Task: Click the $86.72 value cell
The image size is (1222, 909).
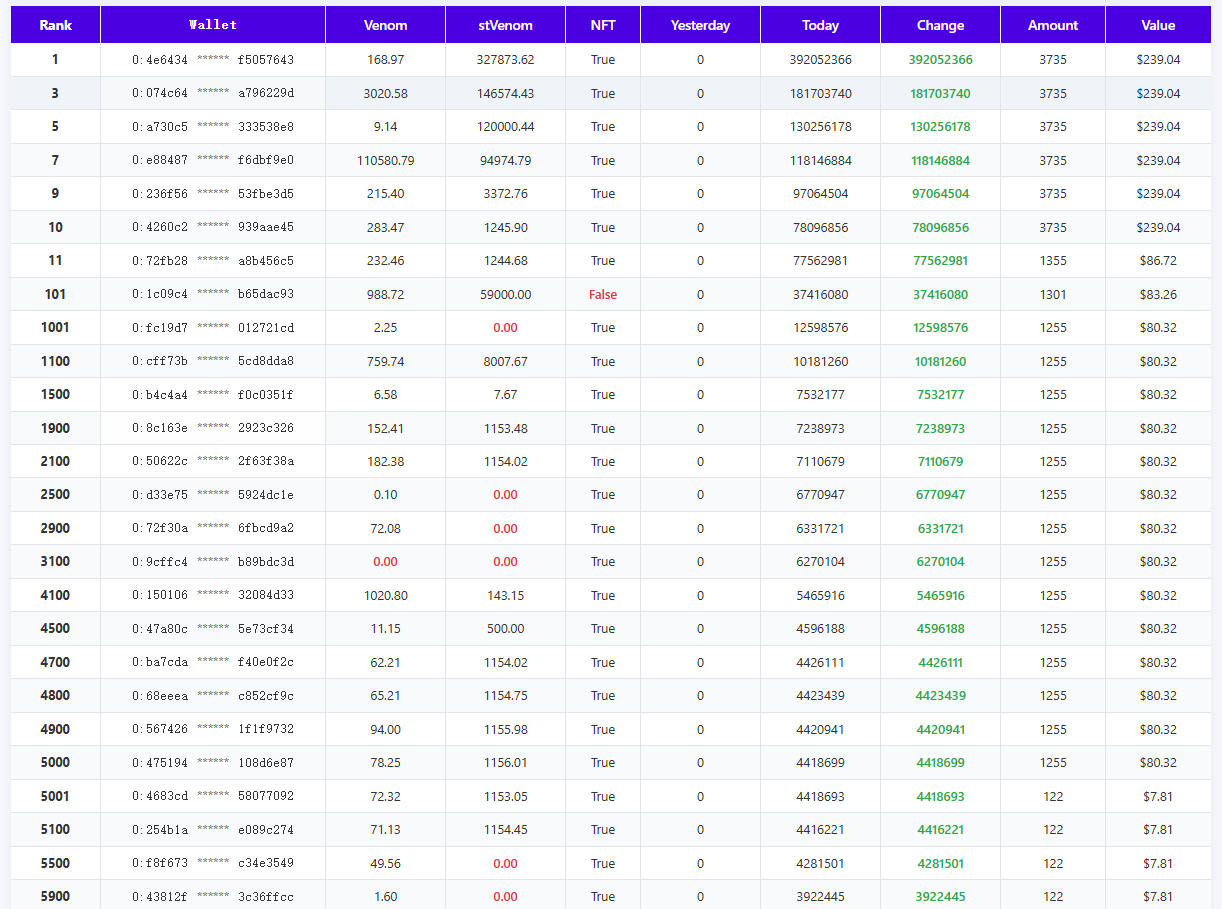Action: [1158, 261]
